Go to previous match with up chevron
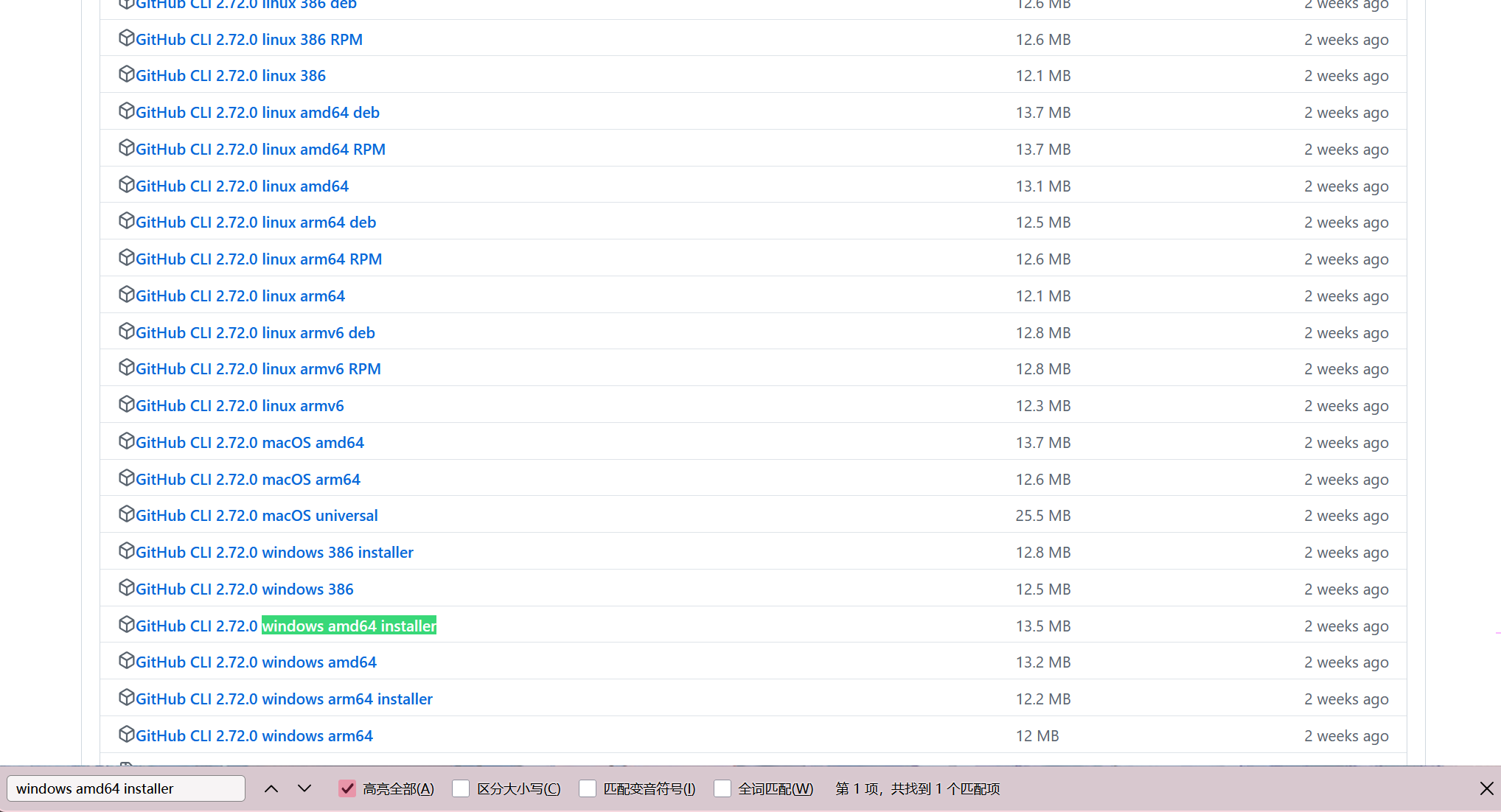This screenshot has width=1501, height=812. [271, 788]
